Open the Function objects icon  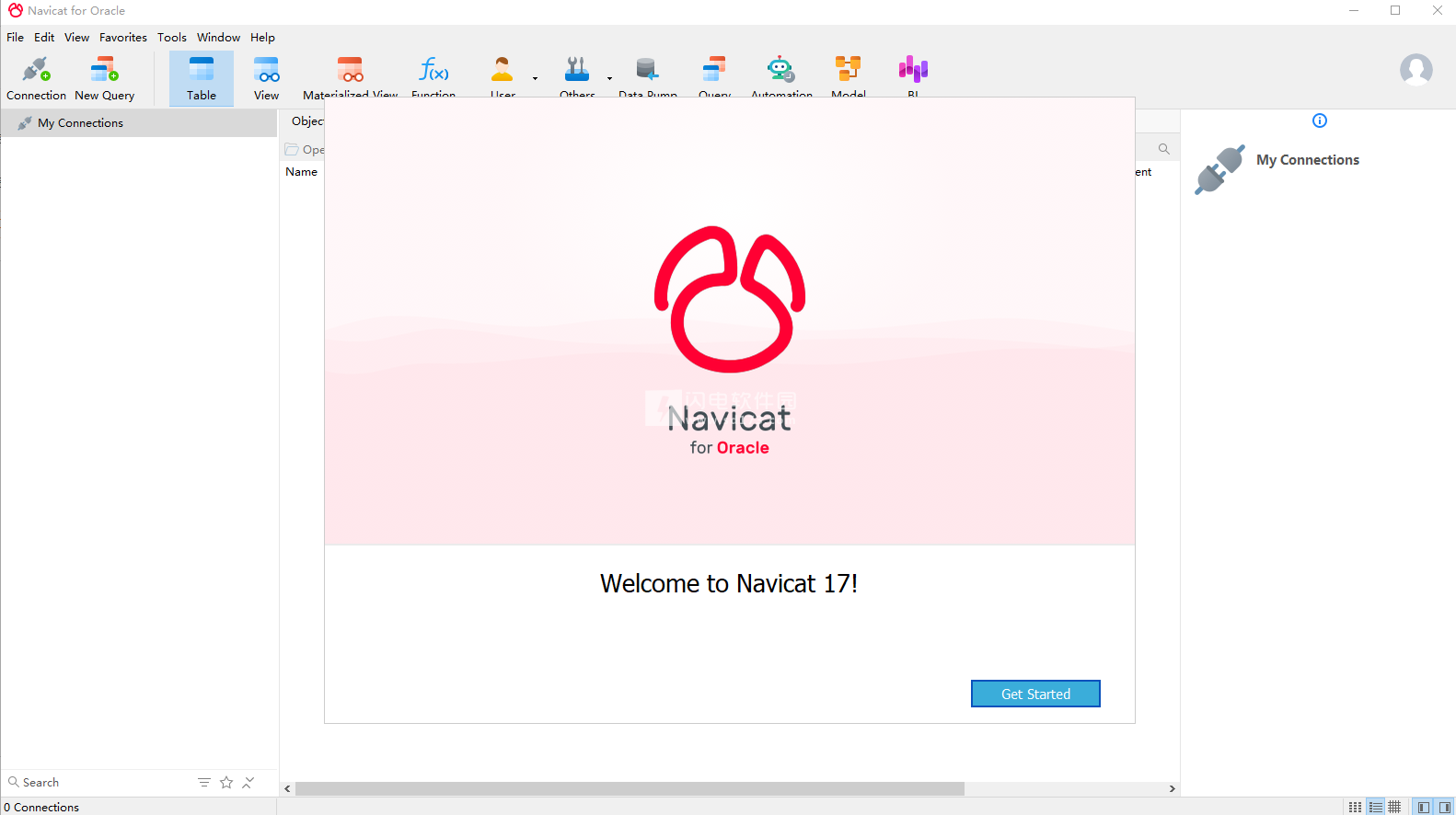pyautogui.click(x=433, y=74)
